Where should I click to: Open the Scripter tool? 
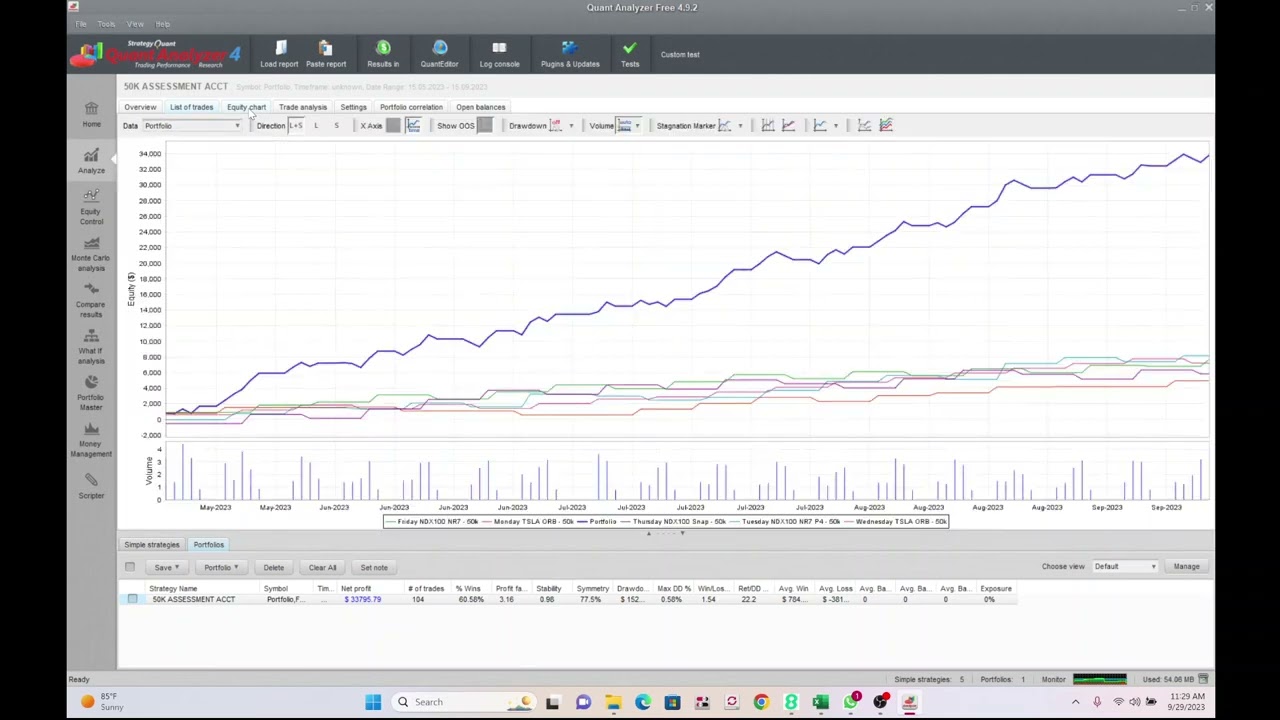[91, 486]
